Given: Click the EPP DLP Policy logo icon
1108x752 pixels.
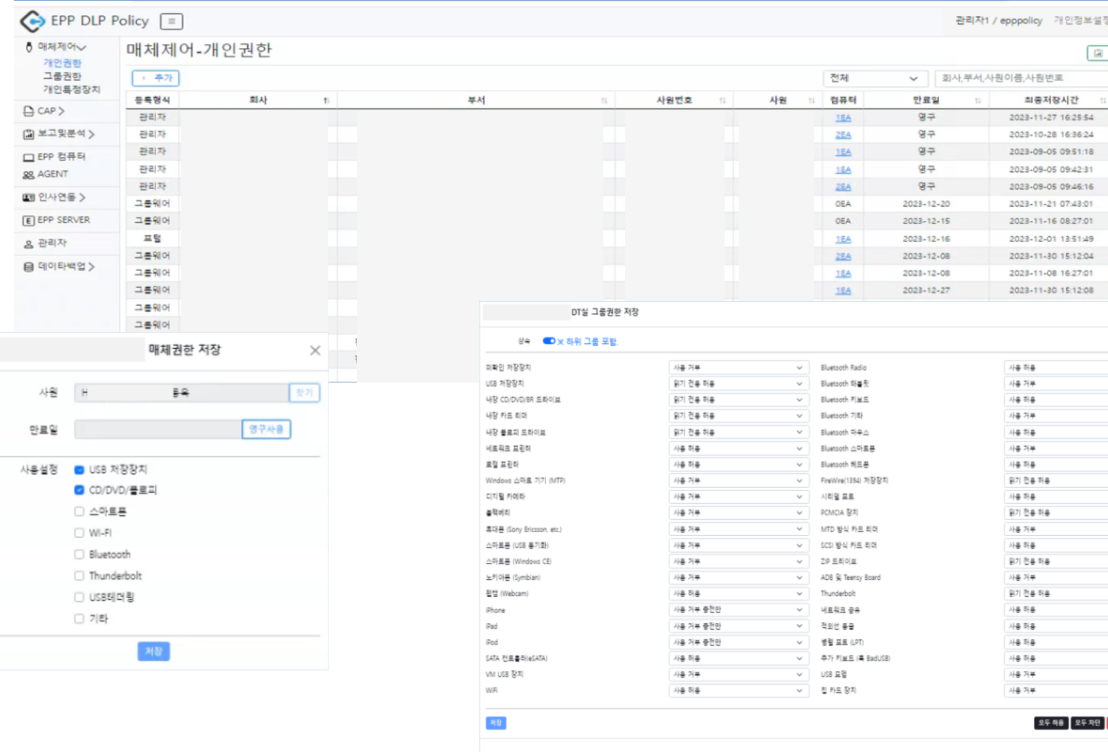Looking at the screenshot, I should pyautogui.click(x=32, y=21).
